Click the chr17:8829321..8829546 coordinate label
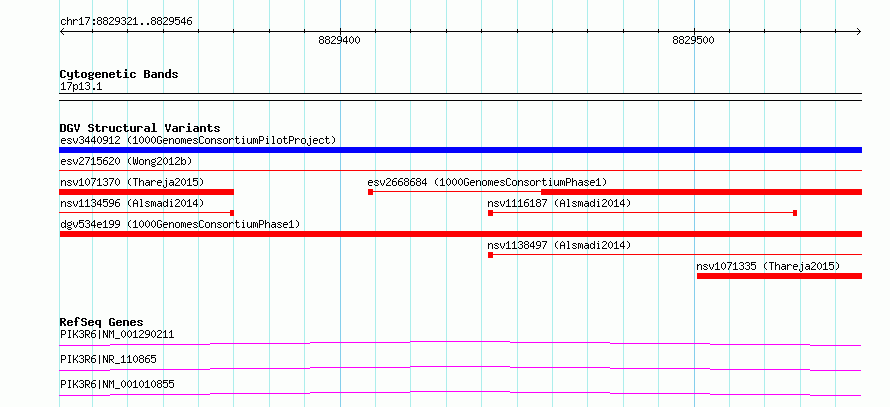Viewport: 890px width, 407px height. (x=126, y=22)
